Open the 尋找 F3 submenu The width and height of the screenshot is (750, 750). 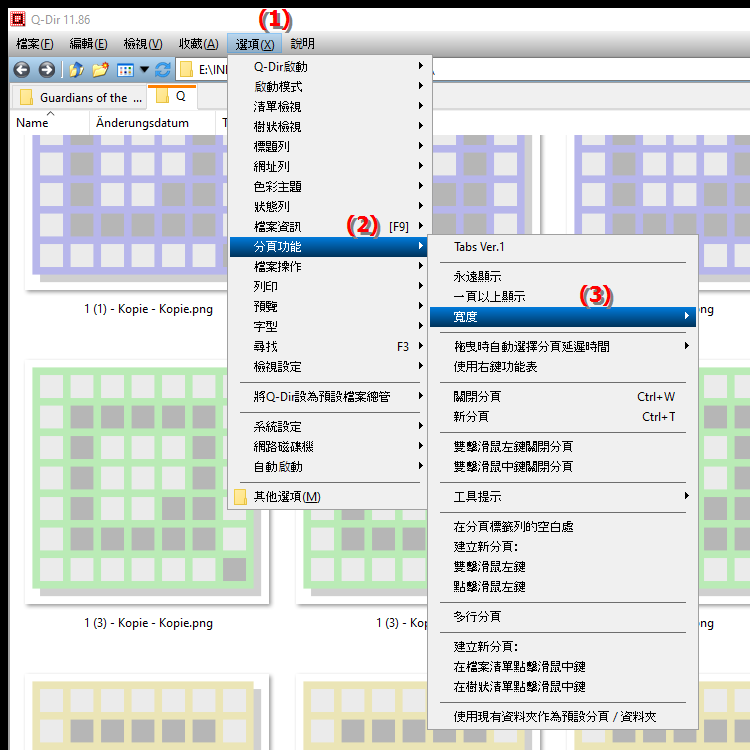329,347
